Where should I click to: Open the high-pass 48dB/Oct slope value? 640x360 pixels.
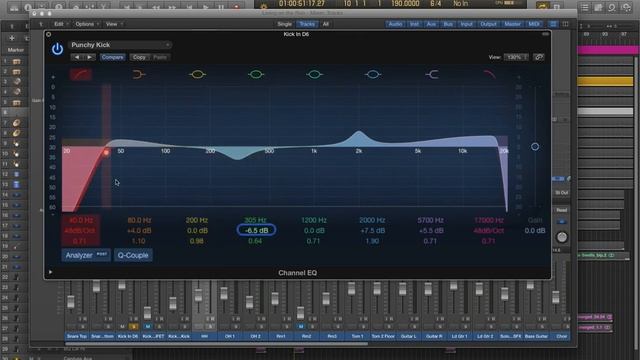coord(80,231)
